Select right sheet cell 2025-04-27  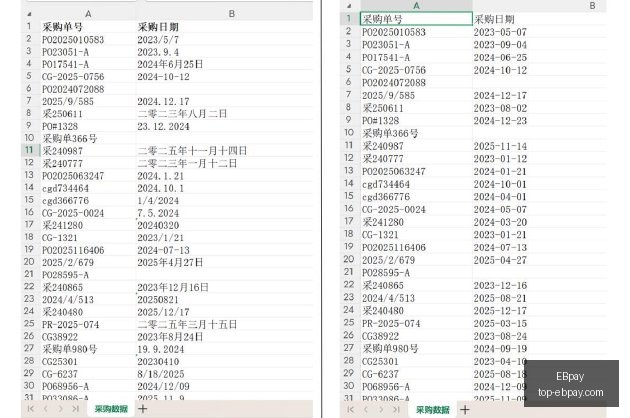(540, 260)
